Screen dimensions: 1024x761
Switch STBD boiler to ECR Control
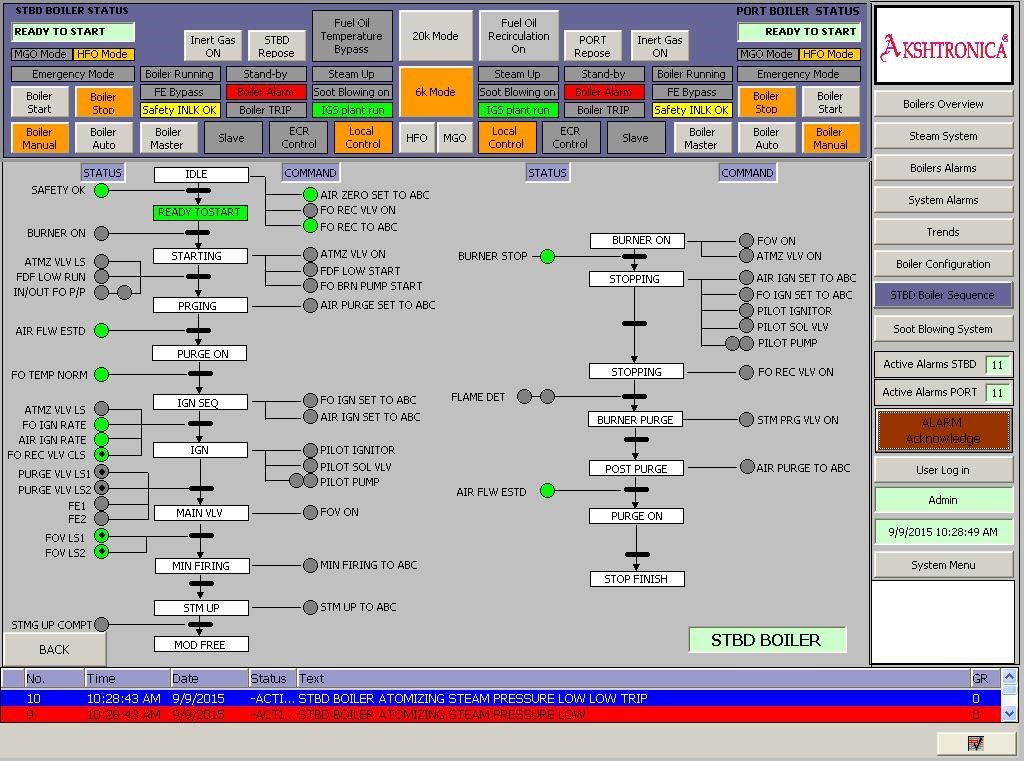[297, 139]
